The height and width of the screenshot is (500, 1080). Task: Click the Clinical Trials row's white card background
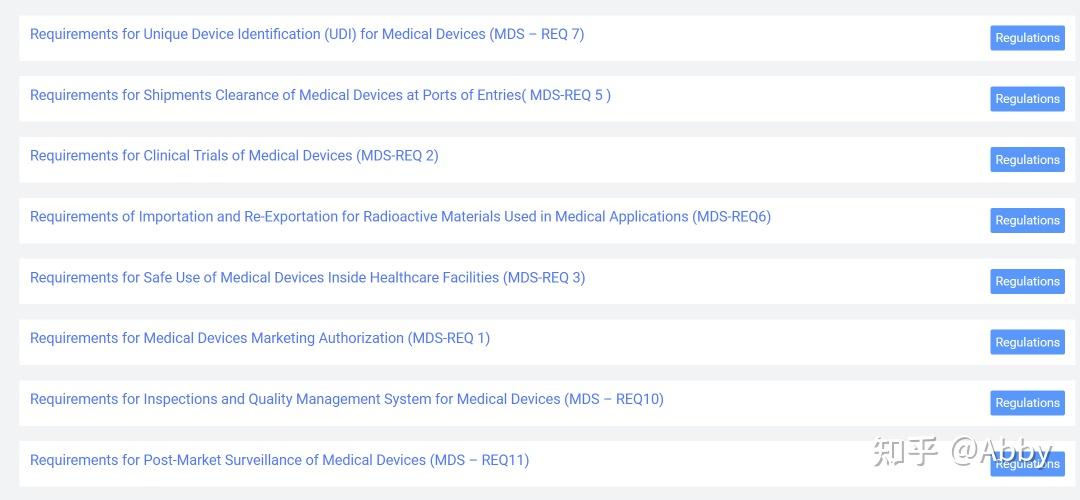pyautogui.click(x=700, y=160)
